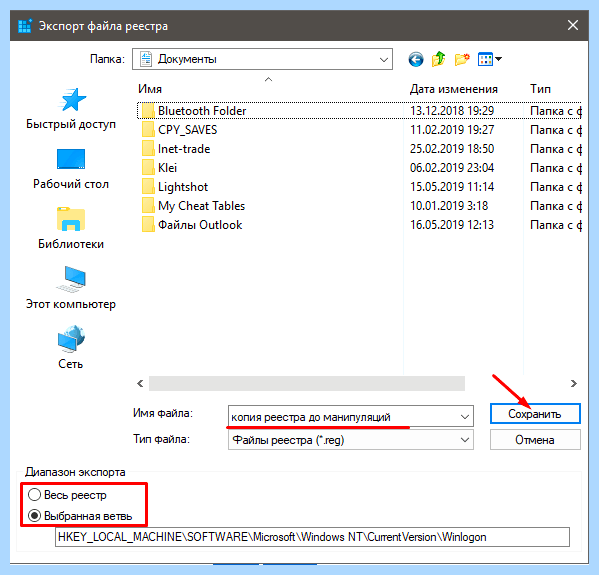Expand the Папка folder location dropdown

[x=384, y=60]
